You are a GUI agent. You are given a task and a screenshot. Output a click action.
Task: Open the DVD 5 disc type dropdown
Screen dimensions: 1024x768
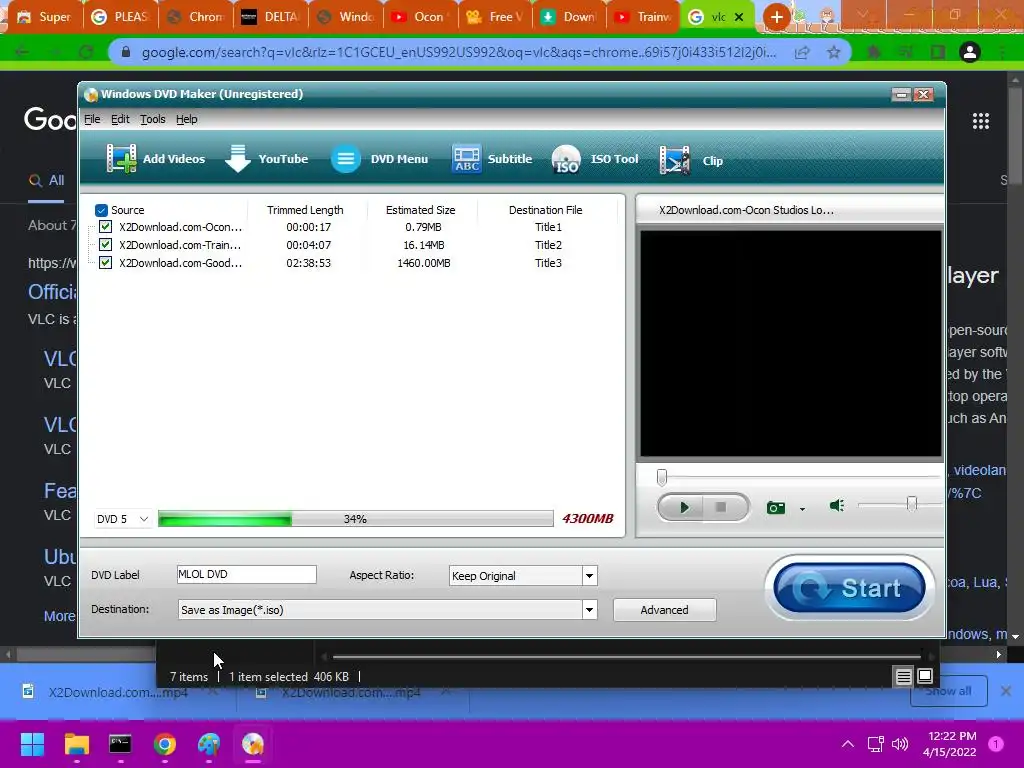click(x=123, y=519)
